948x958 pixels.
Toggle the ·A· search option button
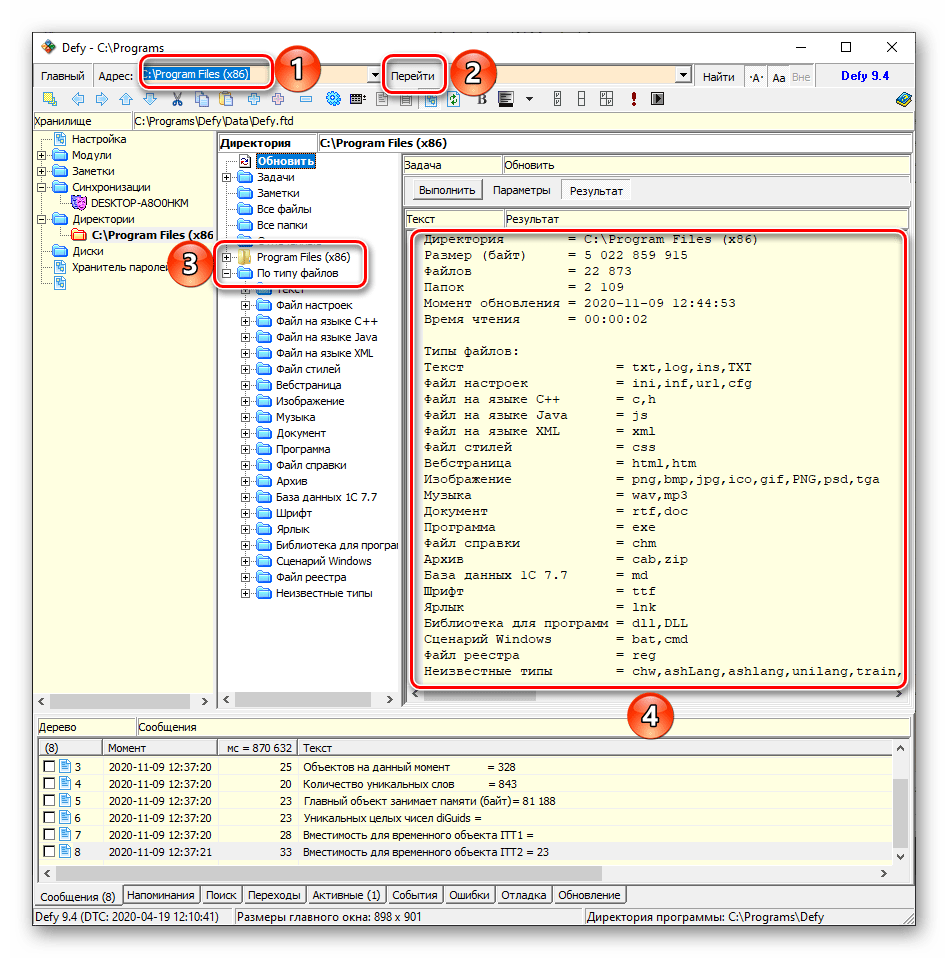coord(756,77)
